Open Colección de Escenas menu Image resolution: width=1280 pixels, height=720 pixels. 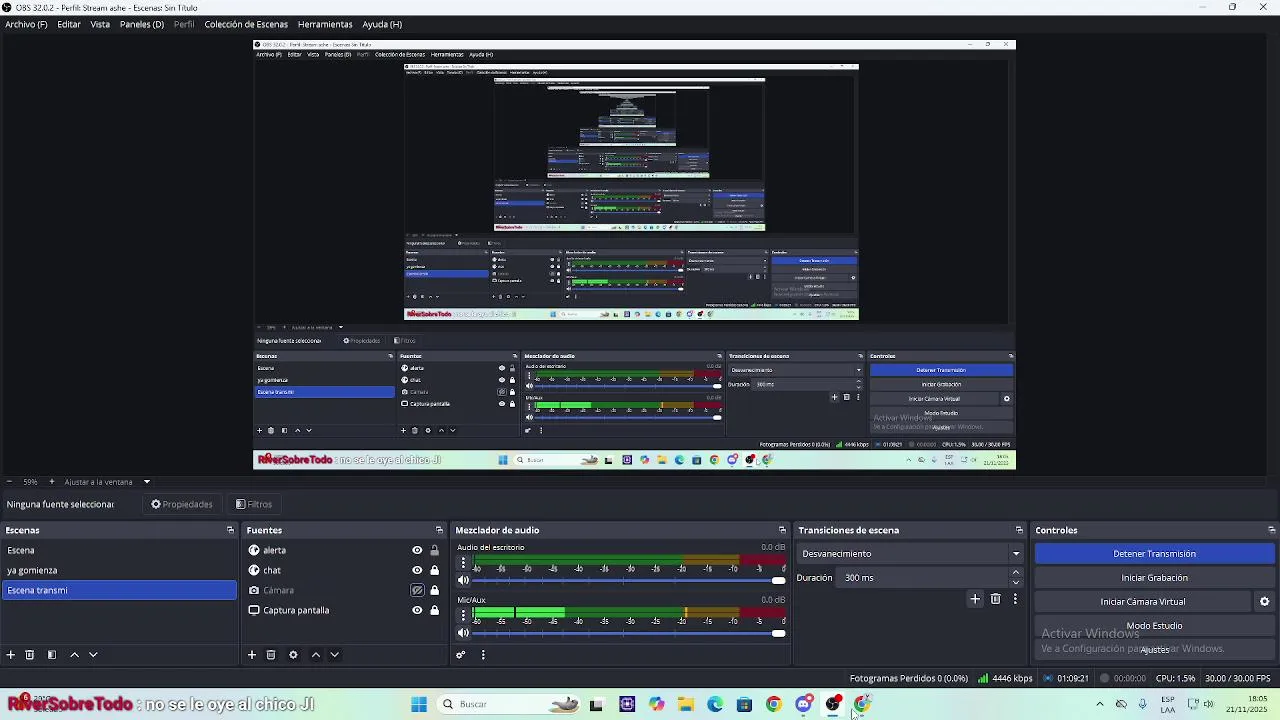pos(246,24)
